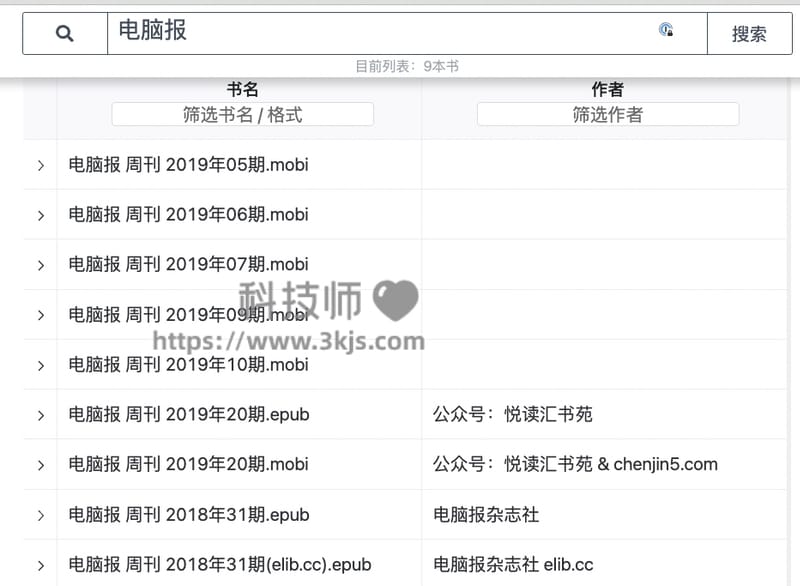
Task: Expand the row for 2019年10期.mobi
Action: click(x=41, y=365)
